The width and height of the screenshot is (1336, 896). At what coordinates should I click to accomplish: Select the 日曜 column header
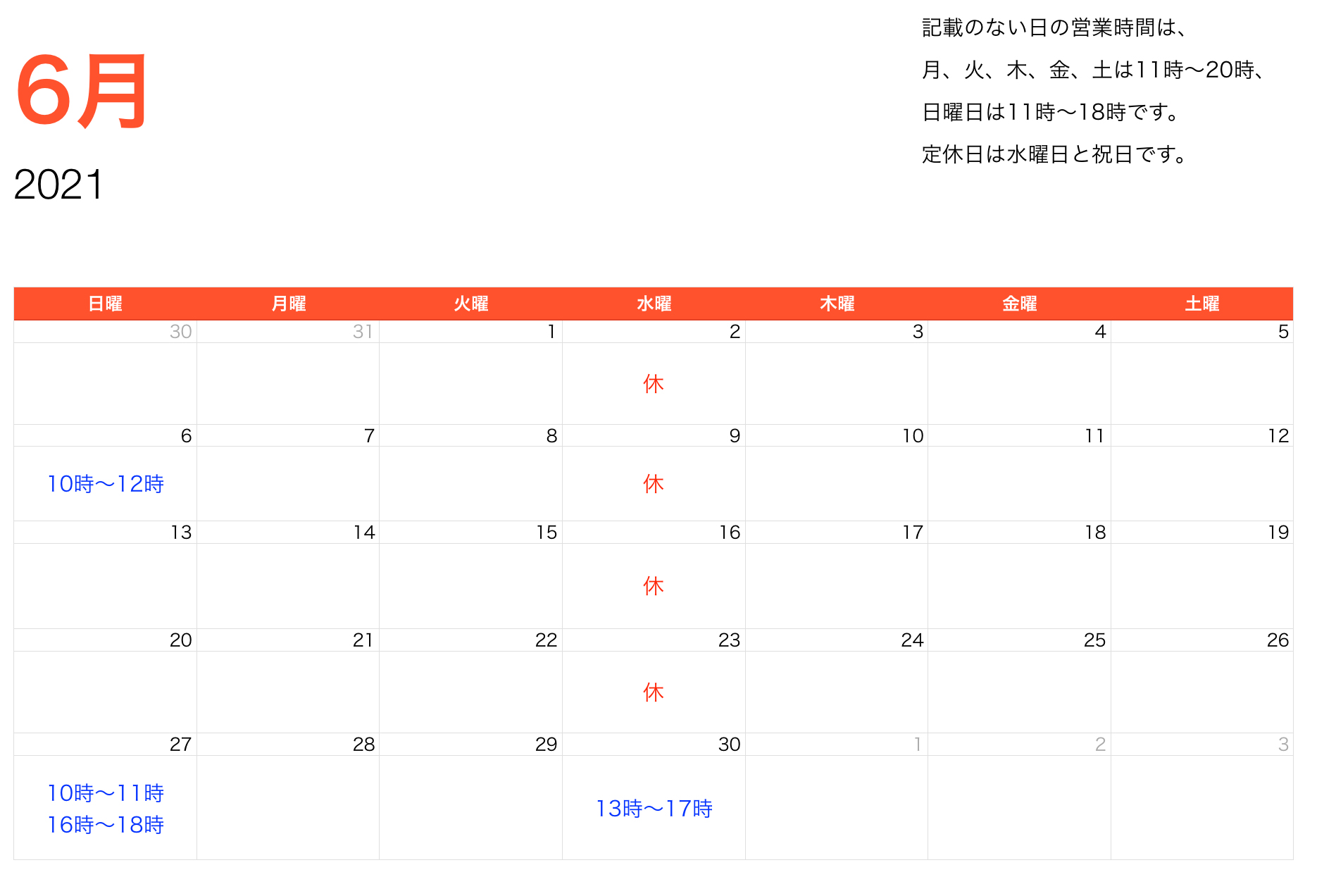click(x=105, y=304)
